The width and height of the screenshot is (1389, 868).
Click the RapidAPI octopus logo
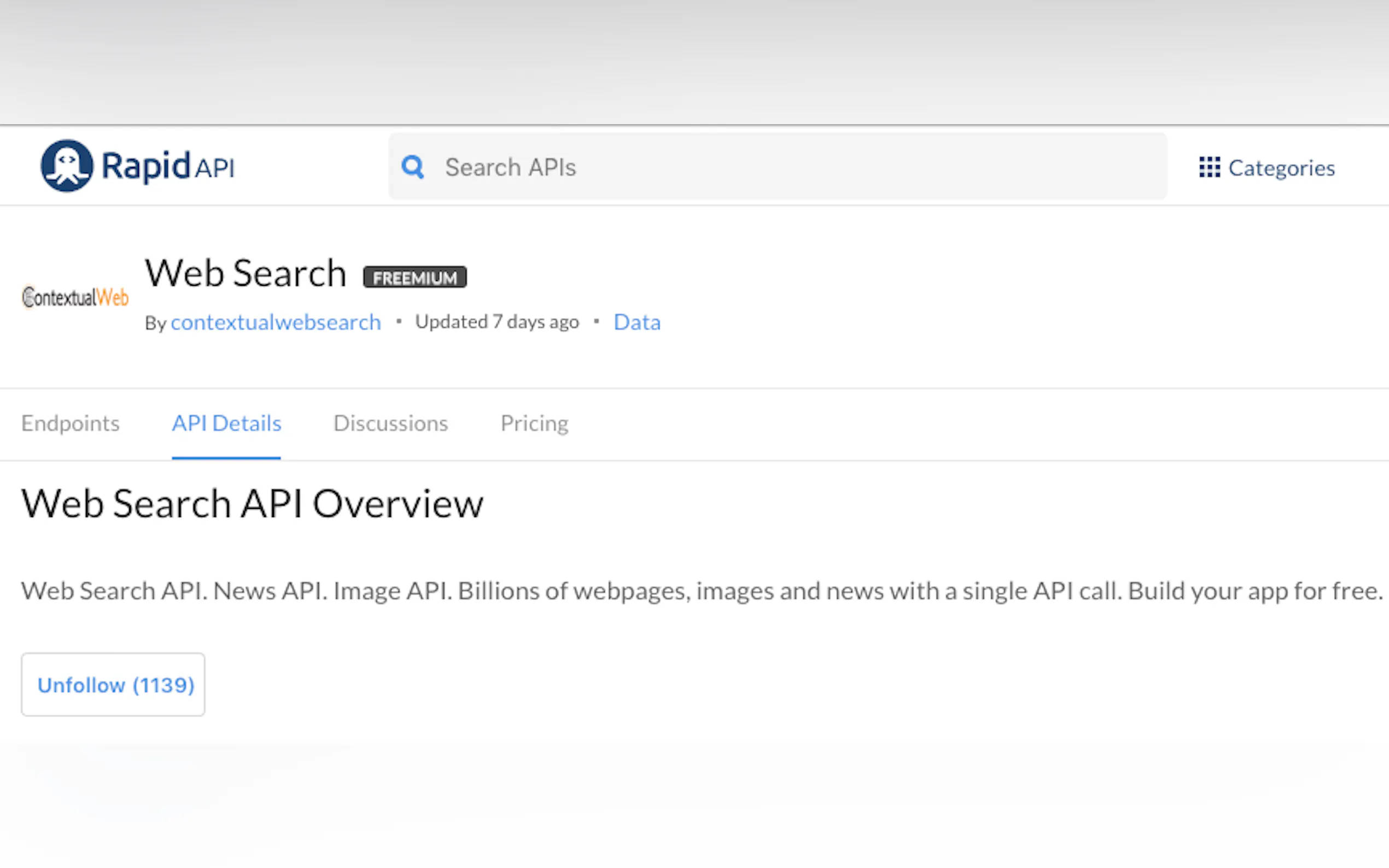click(x=67, y=165)
